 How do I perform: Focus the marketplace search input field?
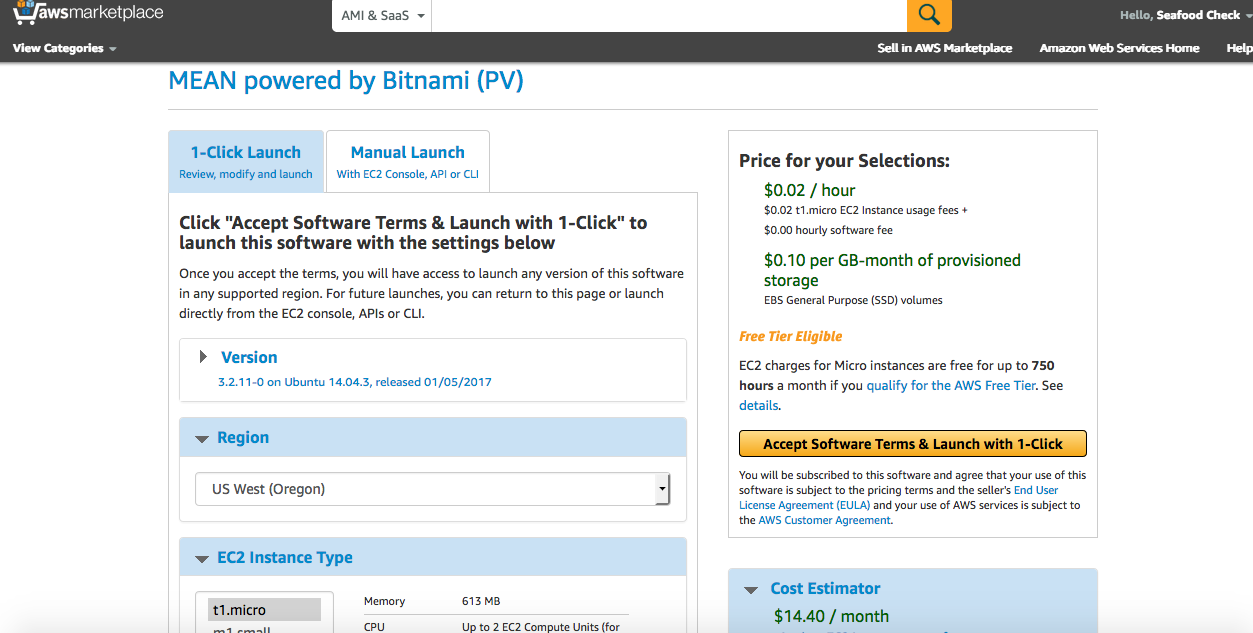click(670, 15)
